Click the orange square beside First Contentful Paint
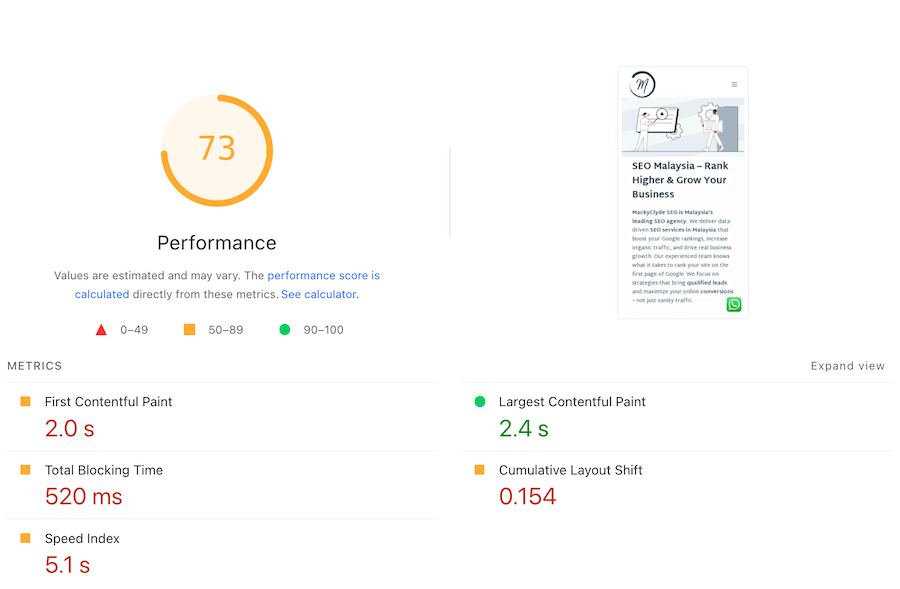 [26, 401]
